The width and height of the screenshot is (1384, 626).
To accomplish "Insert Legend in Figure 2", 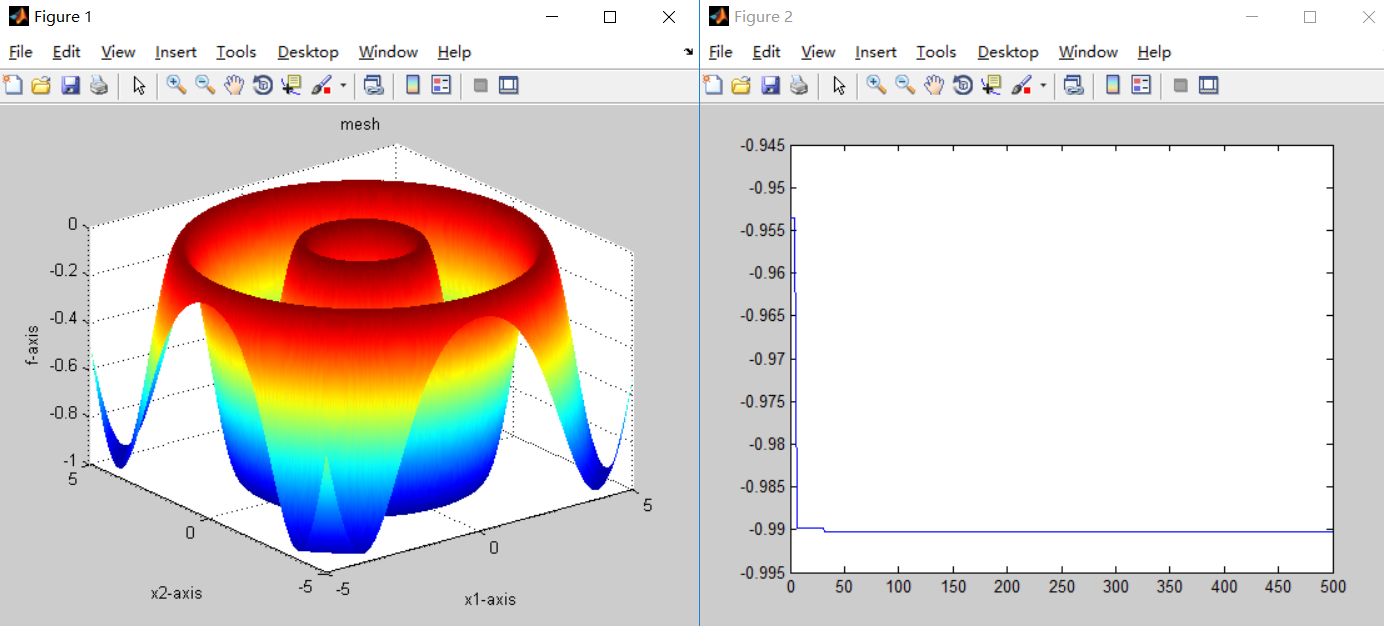I will (1141, 86).
